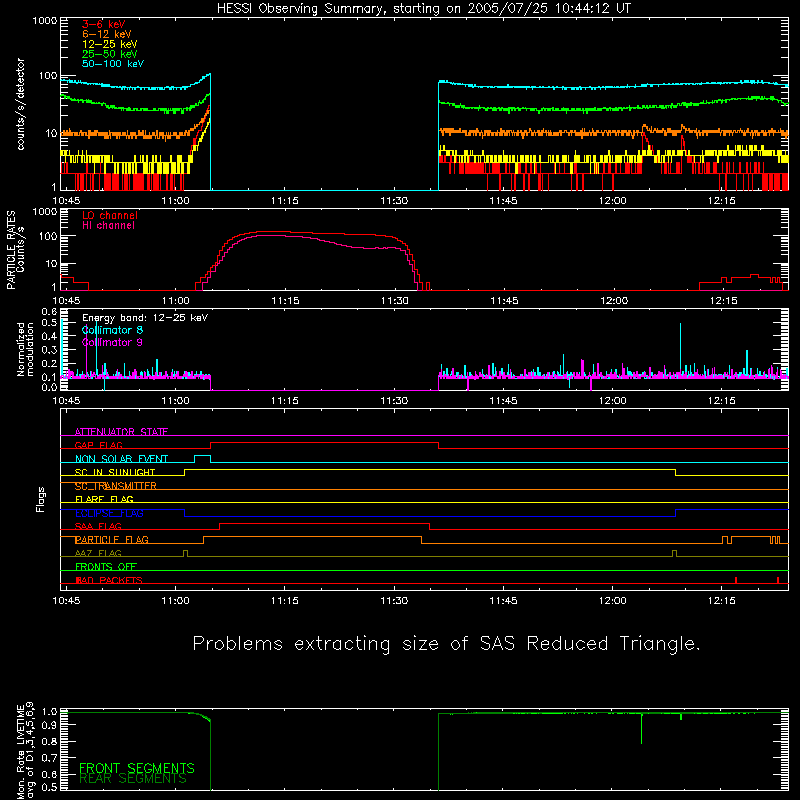
Task: Click the deep livetime dip after 12:00
Action: [641, 728]
